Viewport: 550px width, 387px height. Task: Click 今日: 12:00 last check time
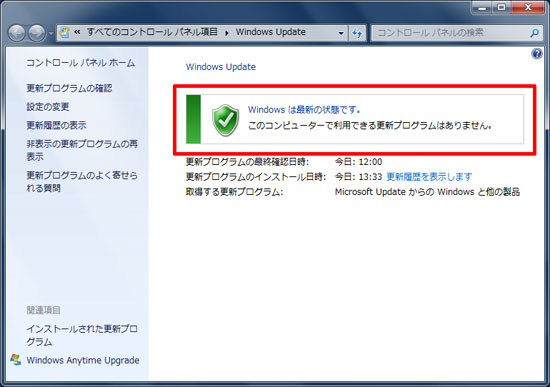coord(358,162)
